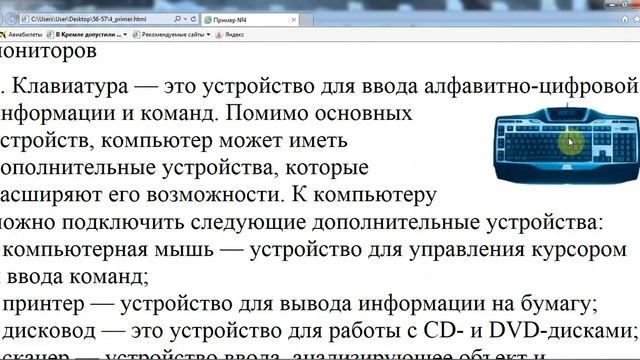Click the words "подключить следующие"

coord(184,223)
